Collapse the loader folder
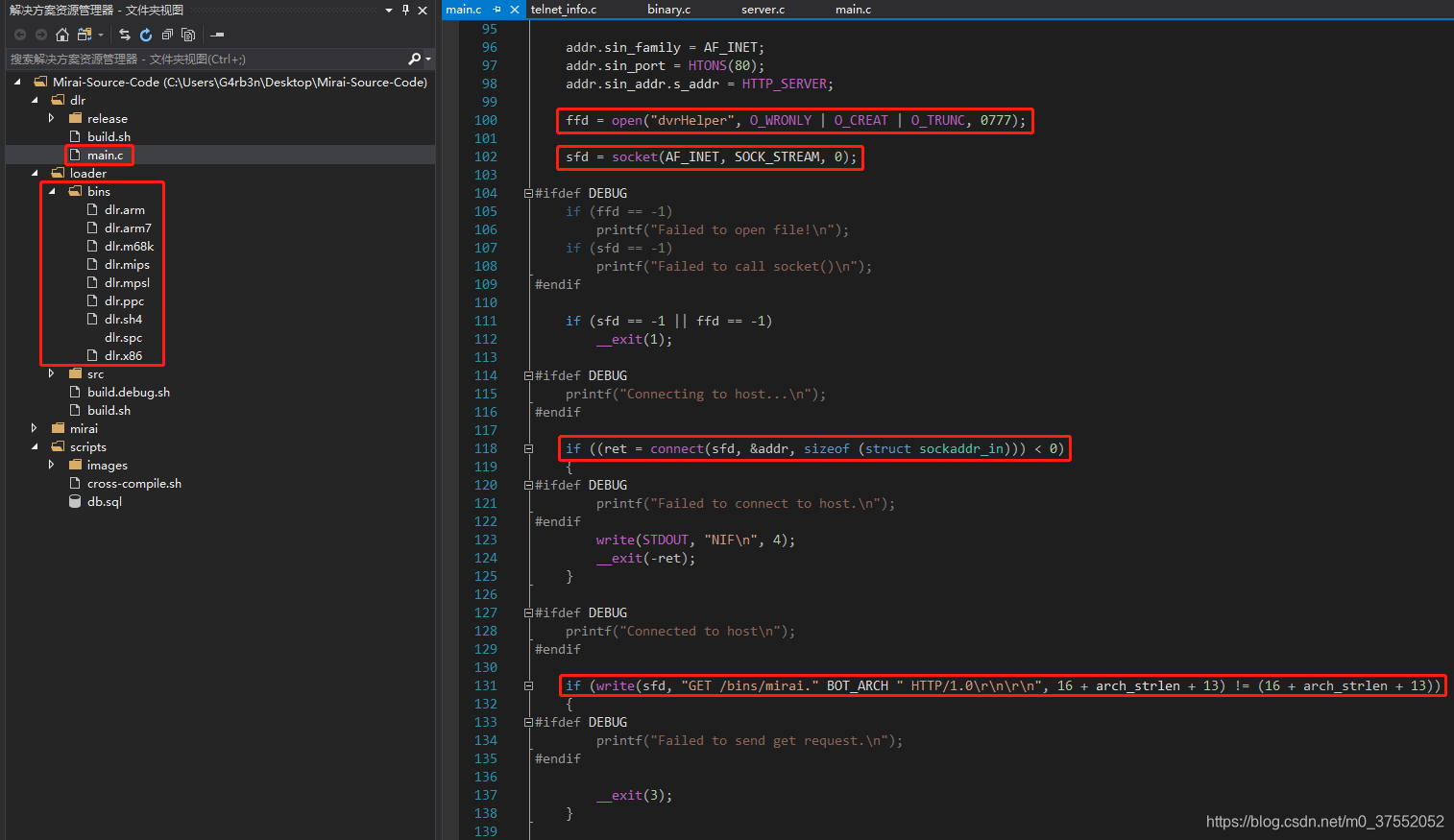 point(35,174)
